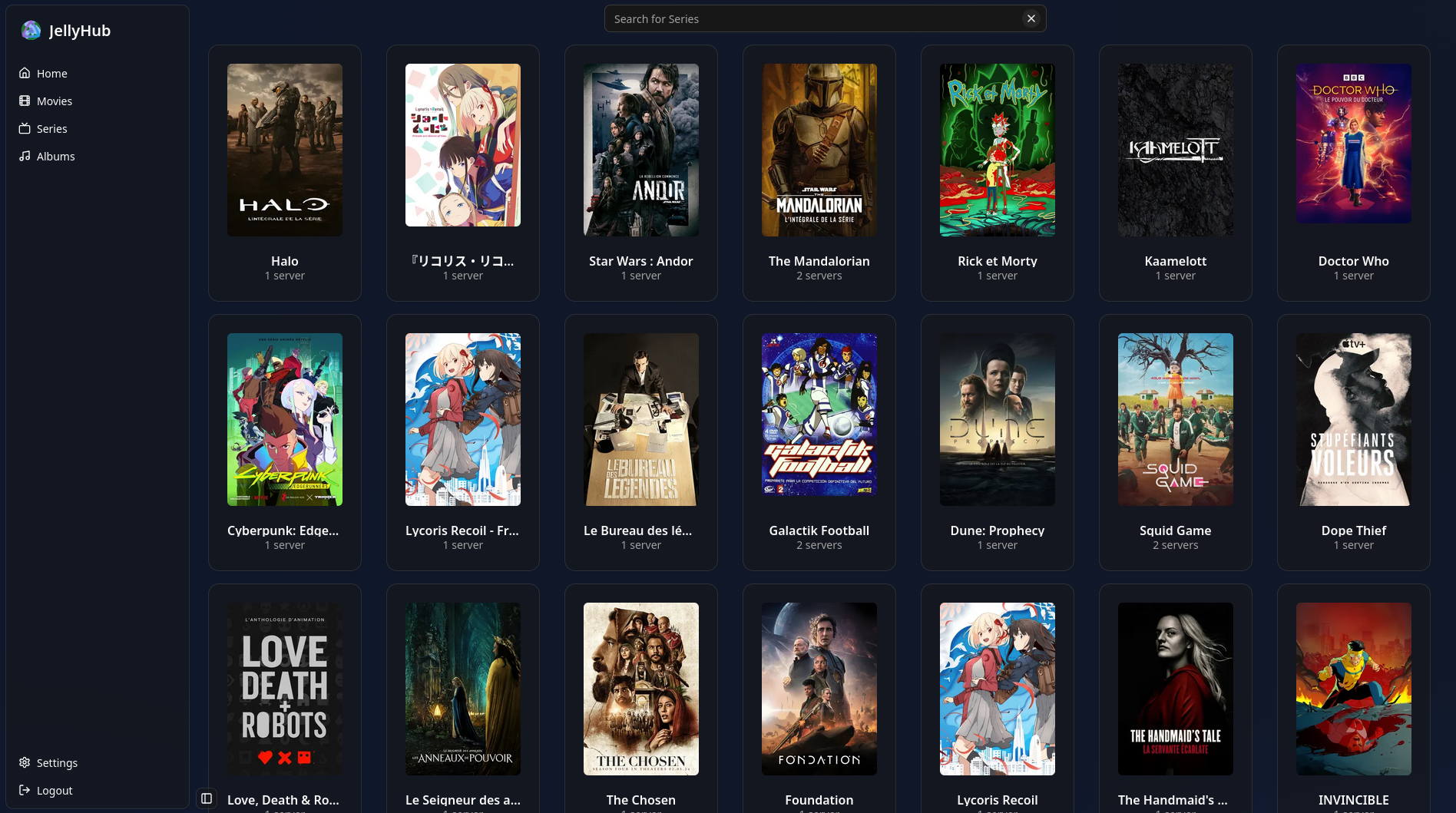
Task: Click the INVINCIBLE title text
Action: [x=1354, y=800]
